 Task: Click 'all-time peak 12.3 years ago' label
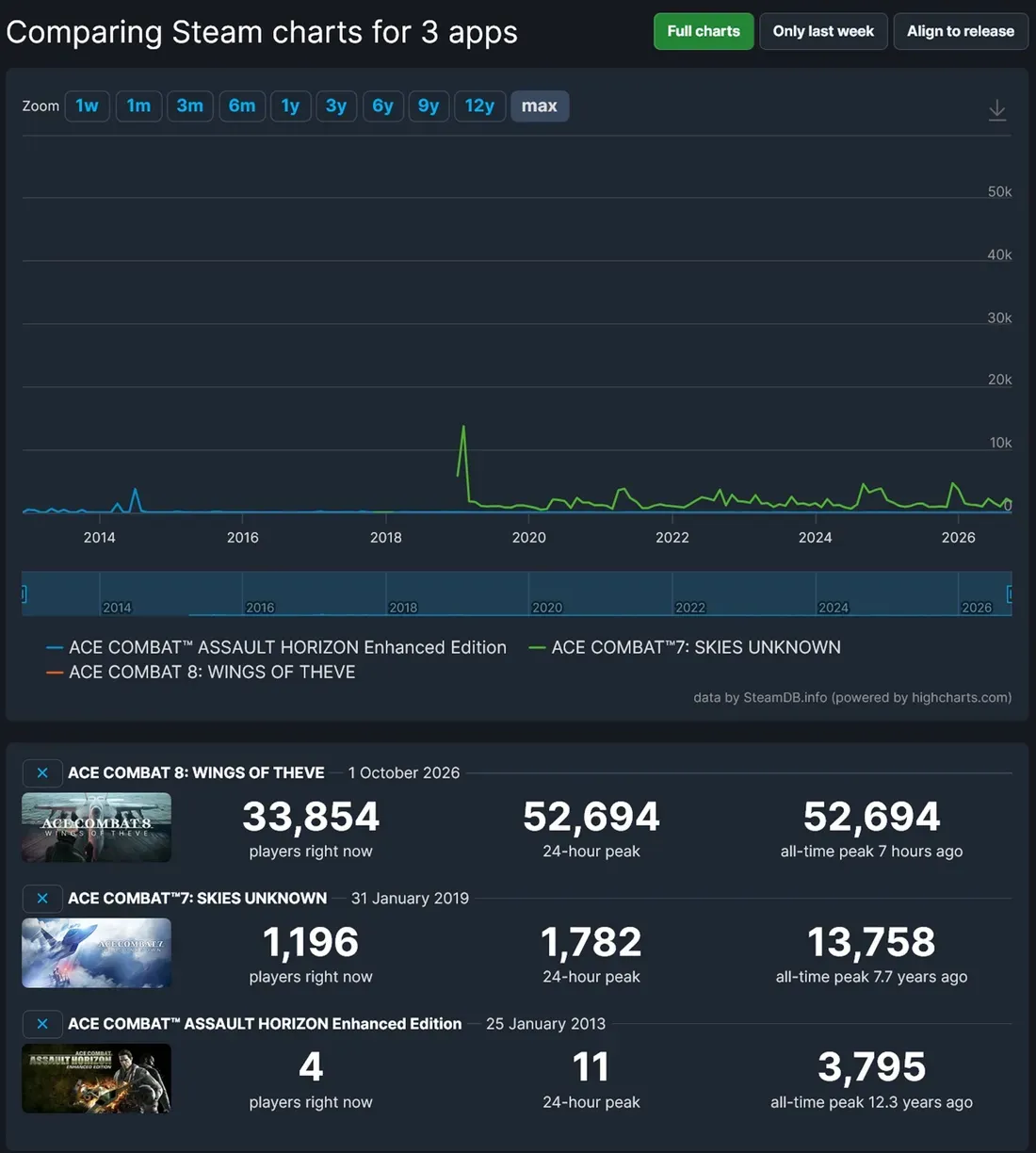coord(871,1101)
